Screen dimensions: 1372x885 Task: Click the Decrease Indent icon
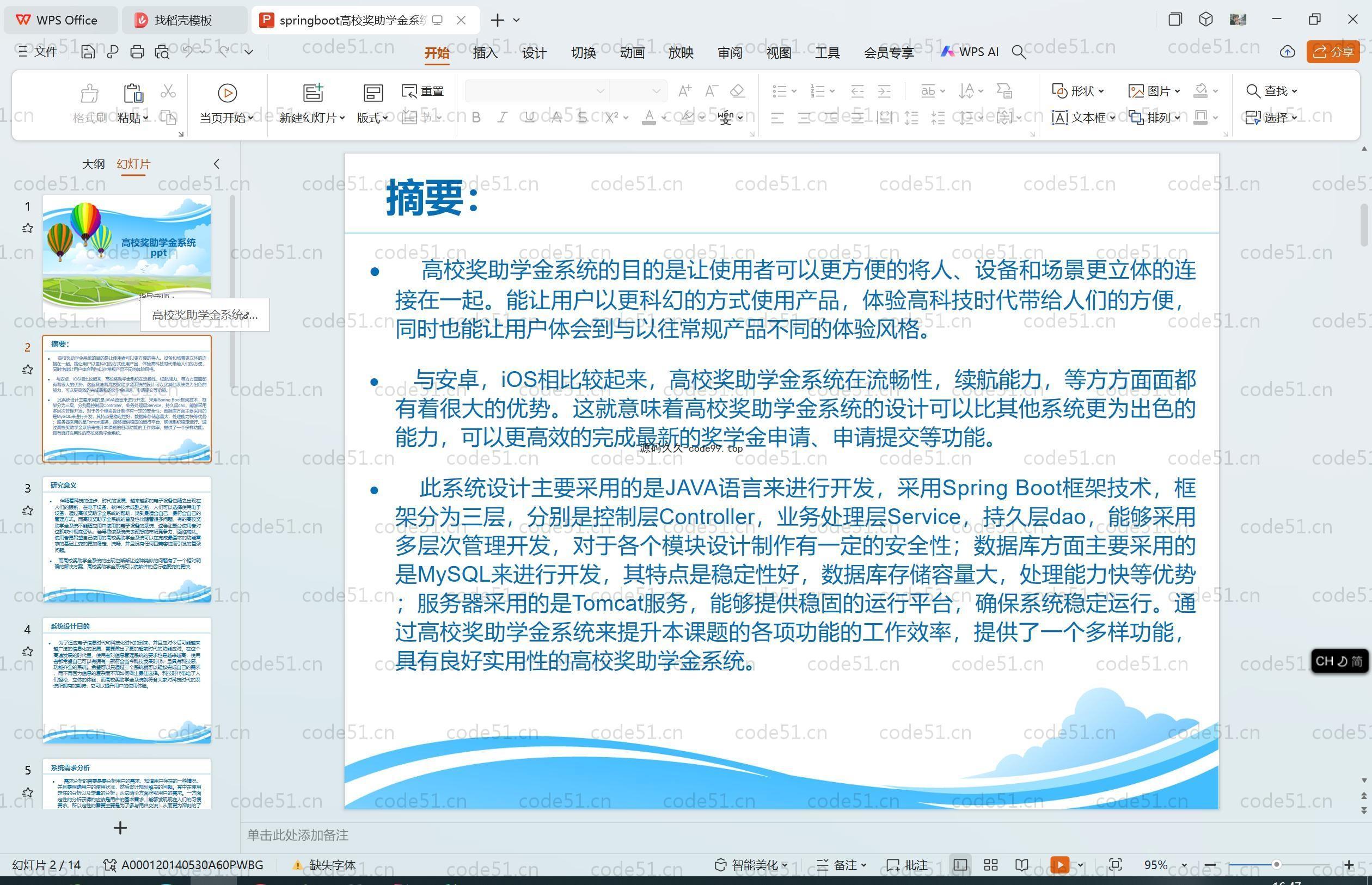[x=857, y=91]
